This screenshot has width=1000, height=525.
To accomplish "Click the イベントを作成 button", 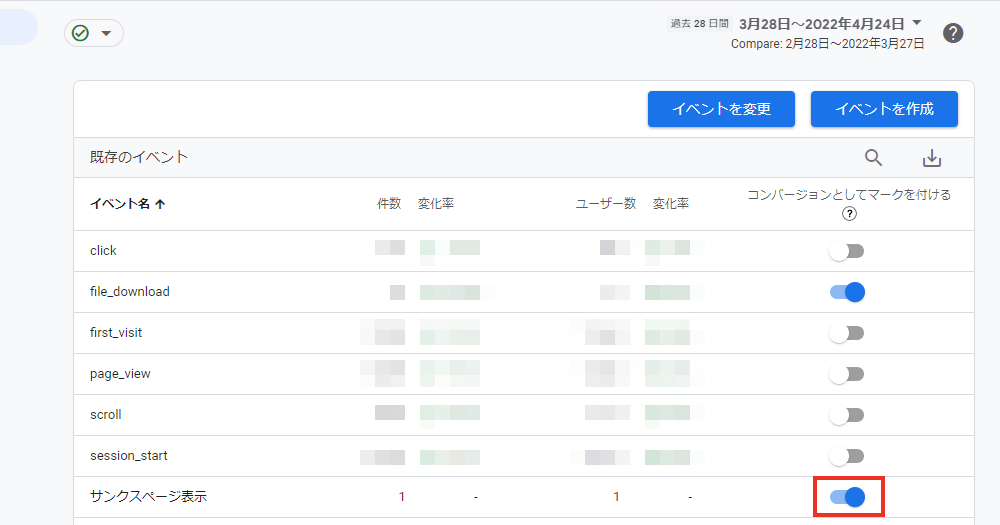I will [x=884, y=109].
